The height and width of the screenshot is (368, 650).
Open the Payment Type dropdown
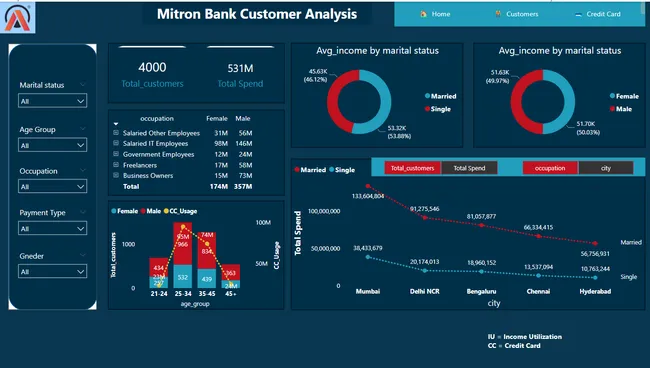pos(53,229)
